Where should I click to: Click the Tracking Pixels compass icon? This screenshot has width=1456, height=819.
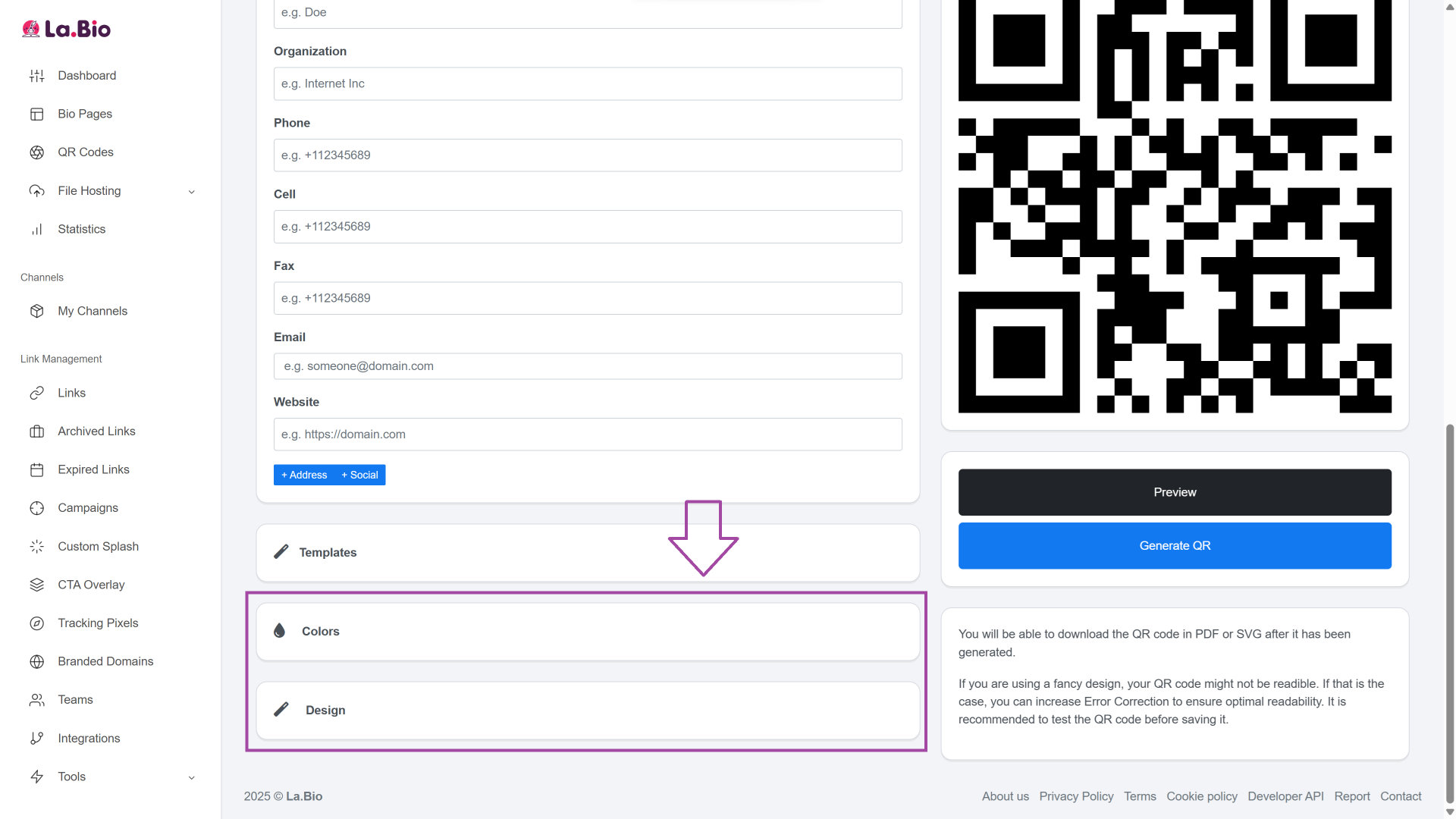pos(36,623)
